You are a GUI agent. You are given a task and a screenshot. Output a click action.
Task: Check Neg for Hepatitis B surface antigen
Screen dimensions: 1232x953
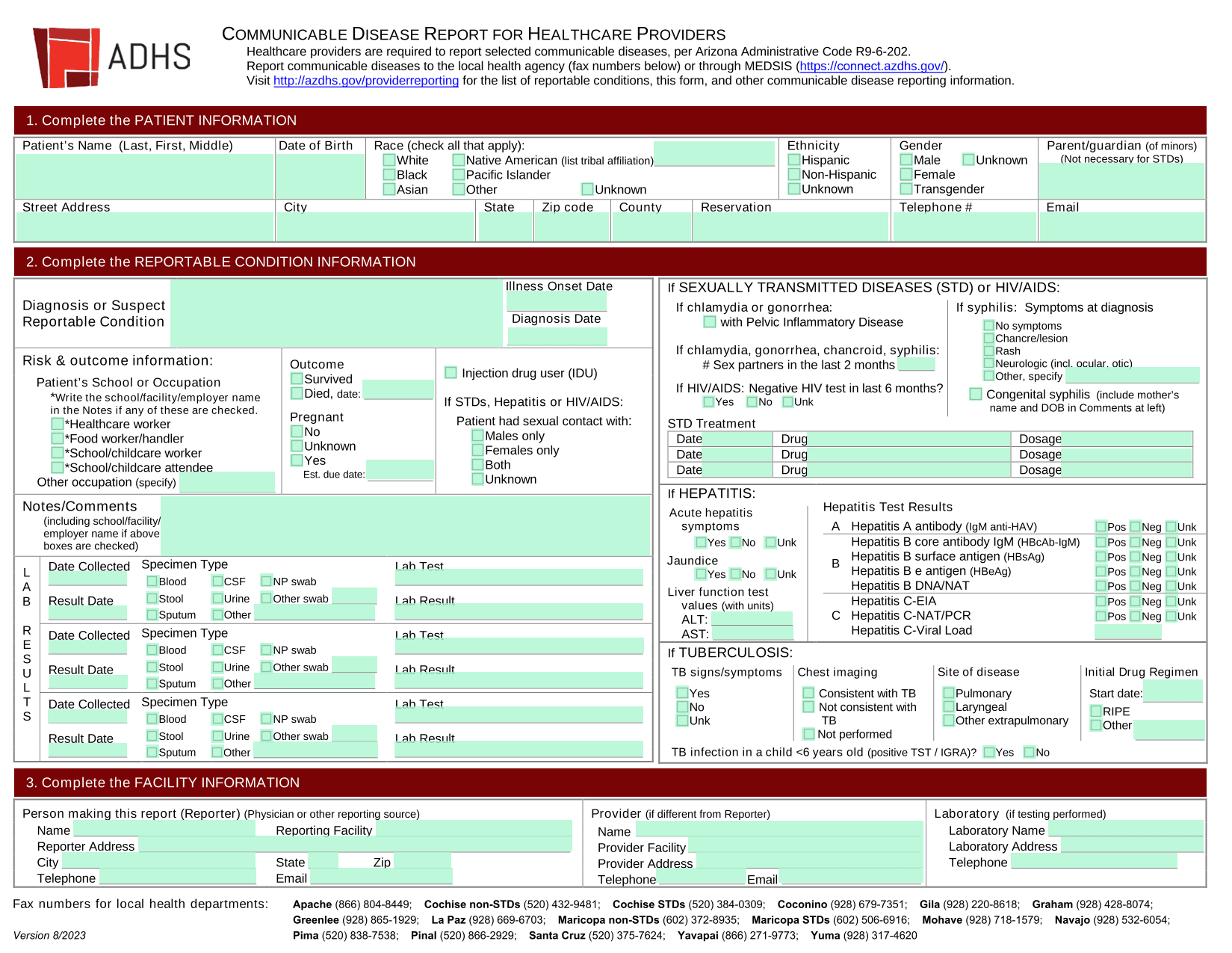1136,556
